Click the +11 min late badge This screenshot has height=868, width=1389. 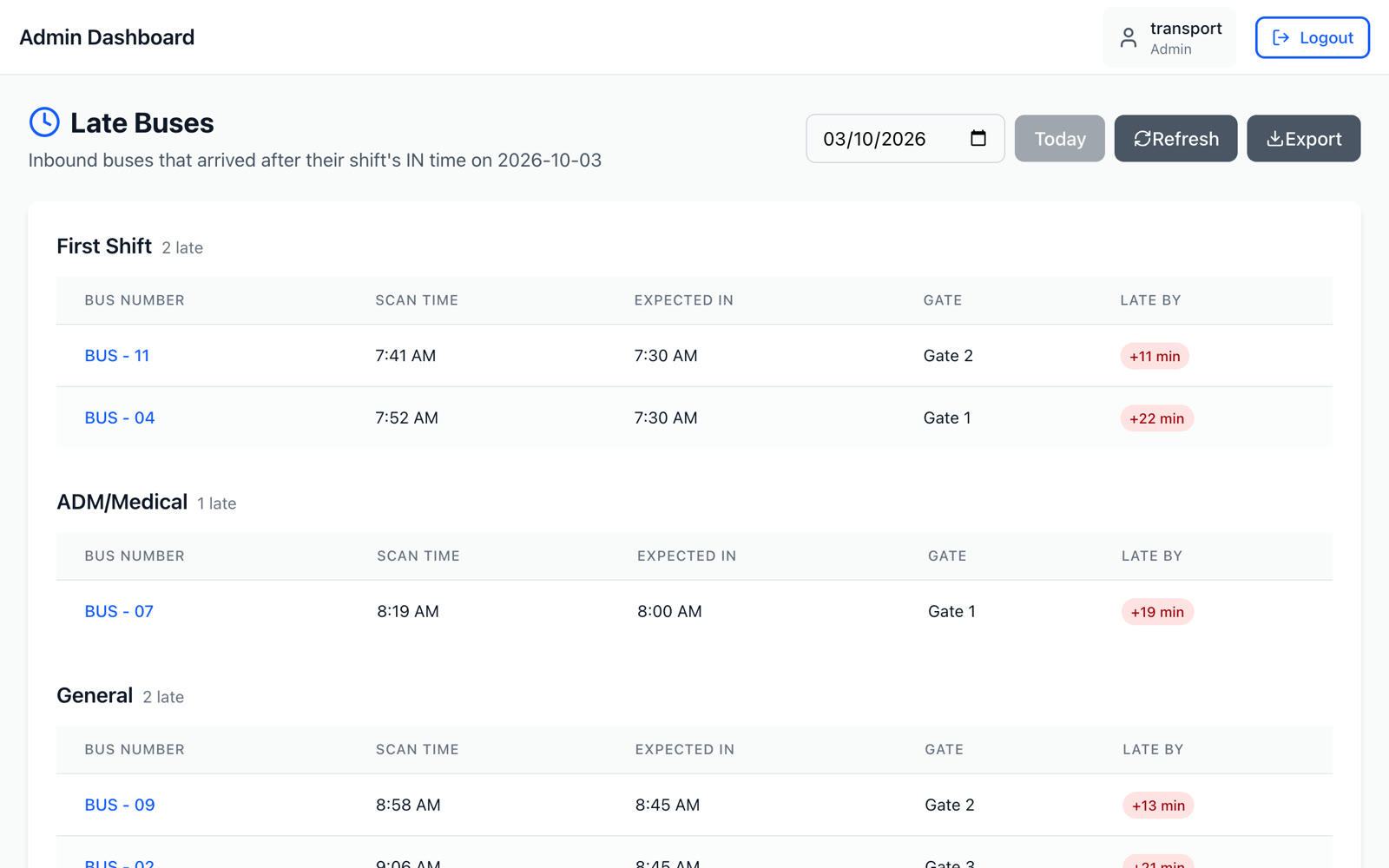1155,356
